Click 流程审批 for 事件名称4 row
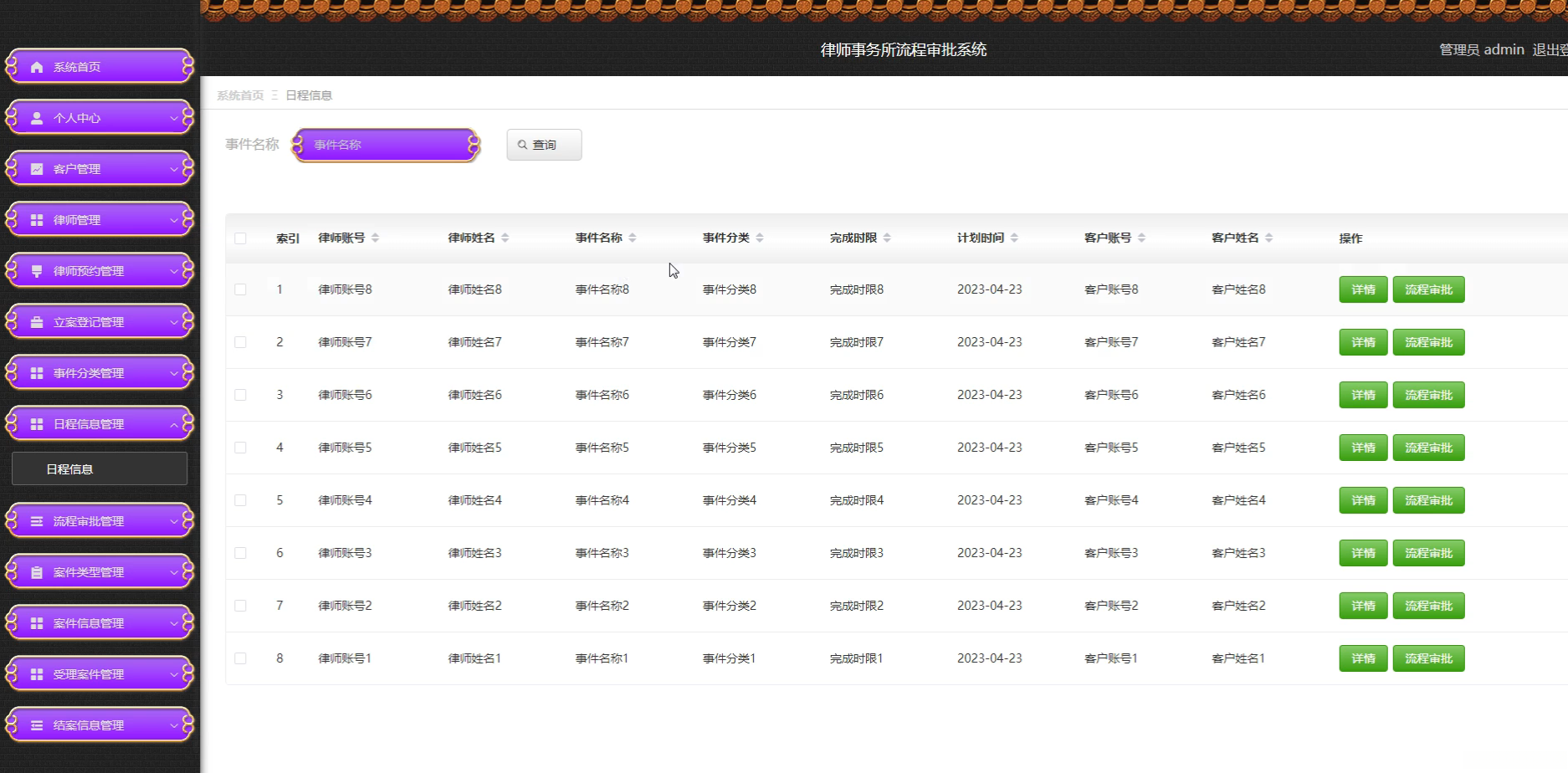The height and width of the screenshot is (773, 1568). click(x=1428, y=500)
